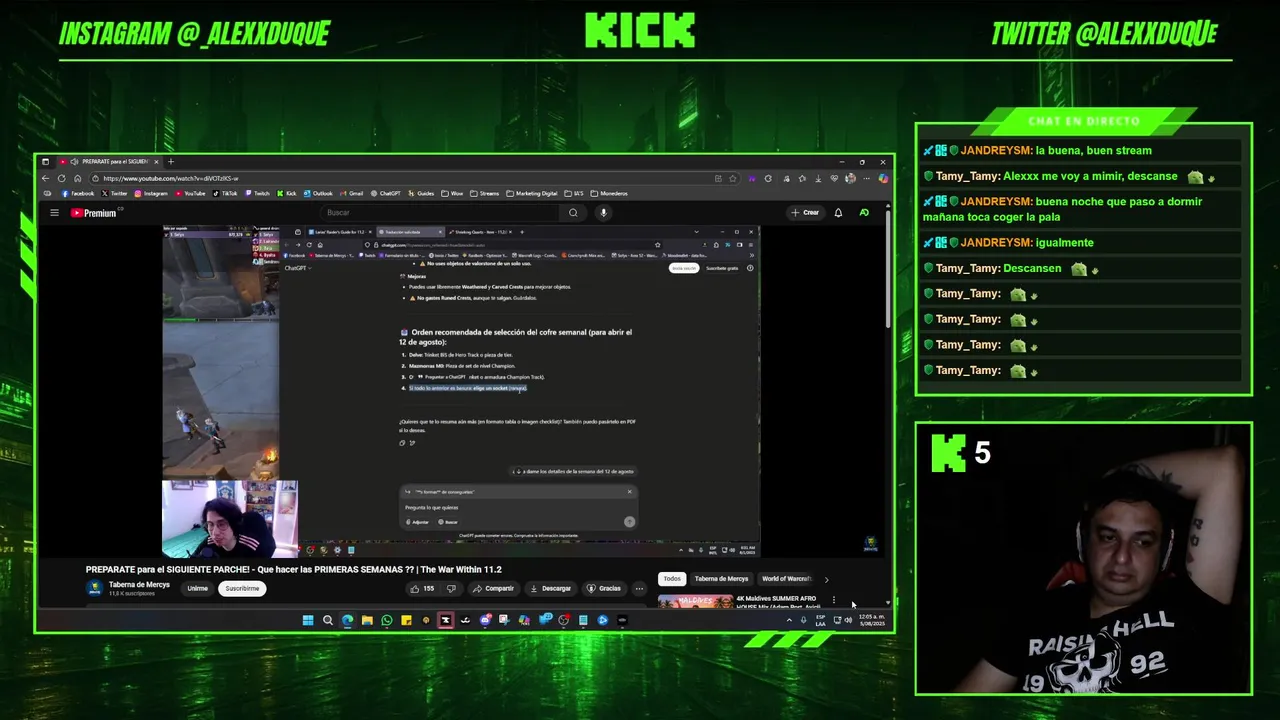Viewport: 1280px width, 720px height.
Task: Click the Compartir share button
Action: (493, 588)
